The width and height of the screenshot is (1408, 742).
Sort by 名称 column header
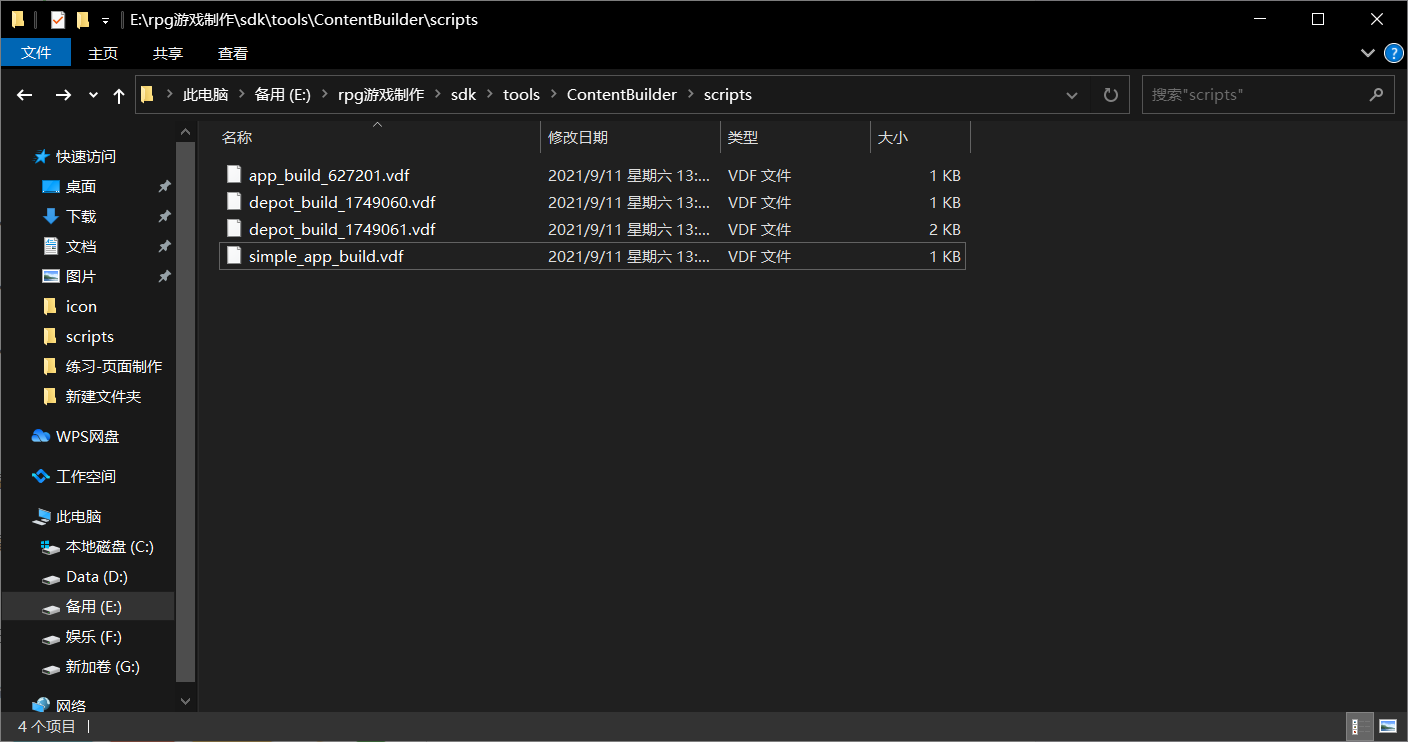378,137
